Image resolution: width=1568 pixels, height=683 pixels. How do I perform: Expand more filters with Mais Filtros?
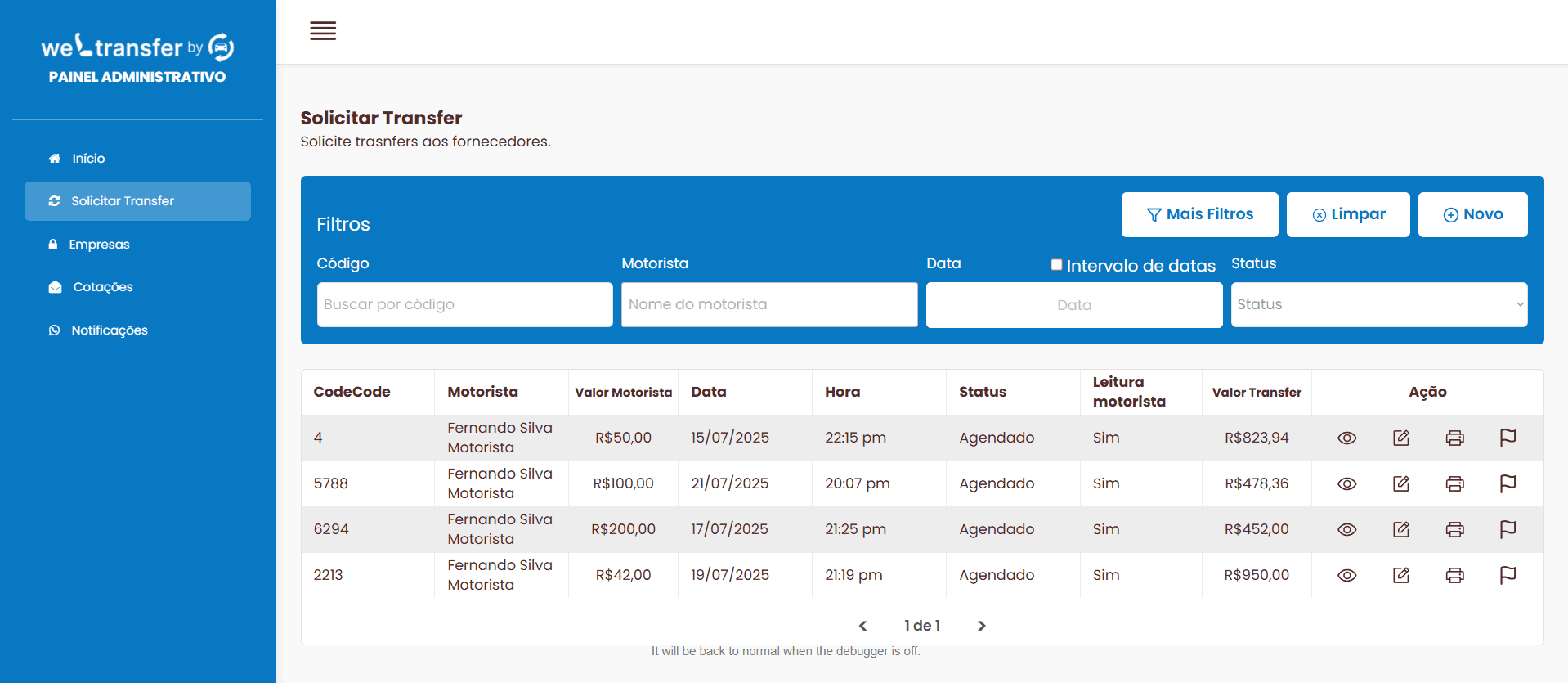(x=1199, y=214)
